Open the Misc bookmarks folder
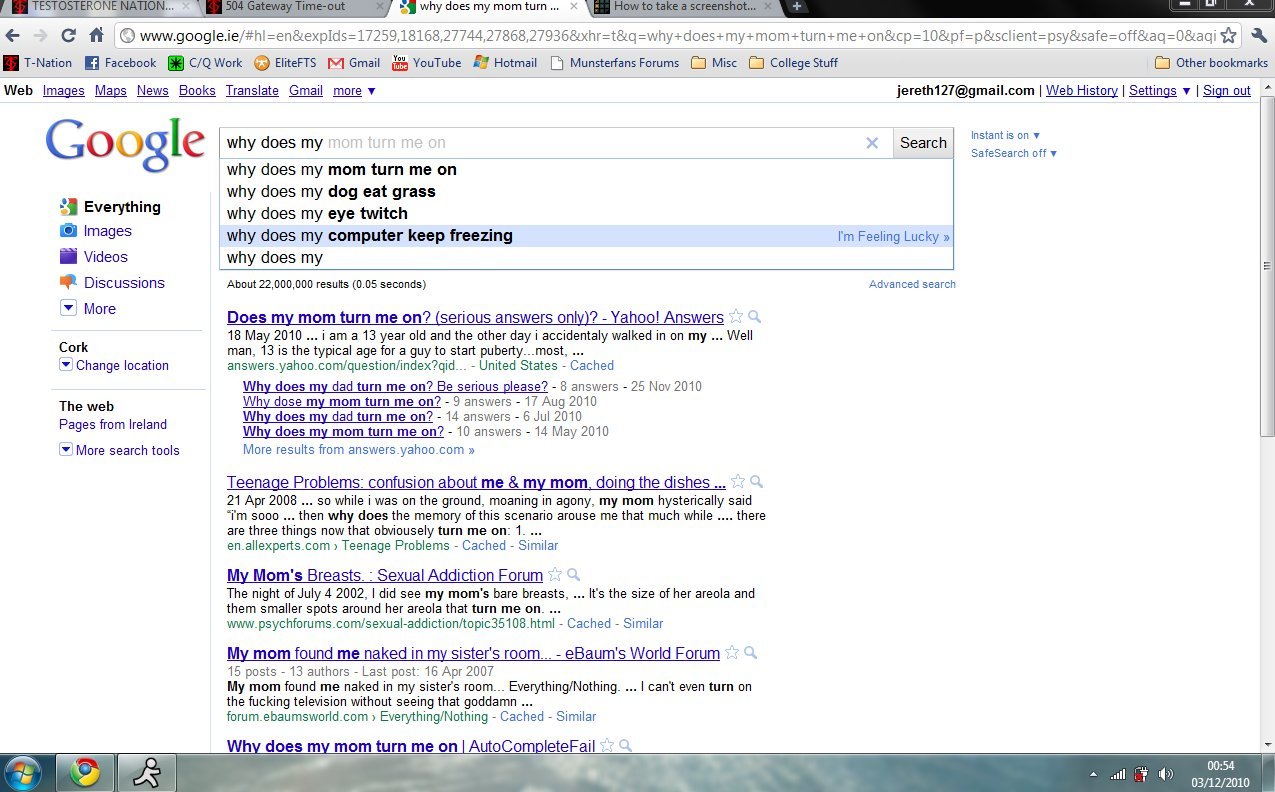Screen dimensions: 1275x792 pos(714,62)
